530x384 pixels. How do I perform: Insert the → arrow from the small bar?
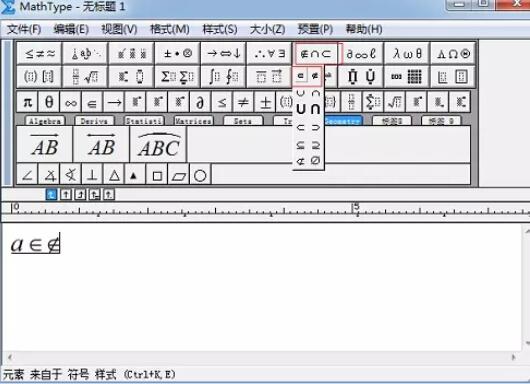click(114, 102)
